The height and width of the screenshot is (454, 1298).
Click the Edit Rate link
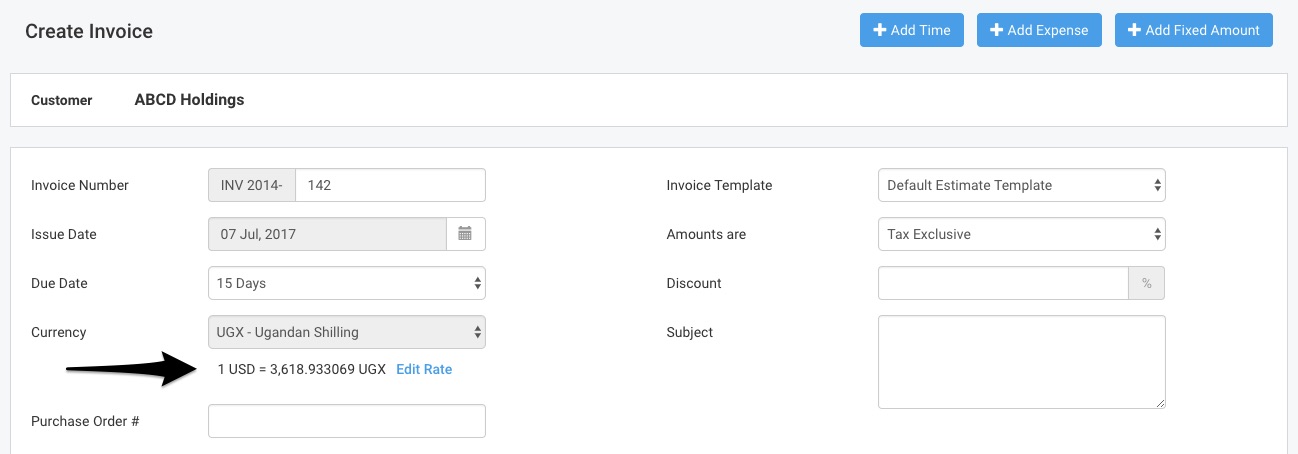pyautogui.click(x=424, y=369)
